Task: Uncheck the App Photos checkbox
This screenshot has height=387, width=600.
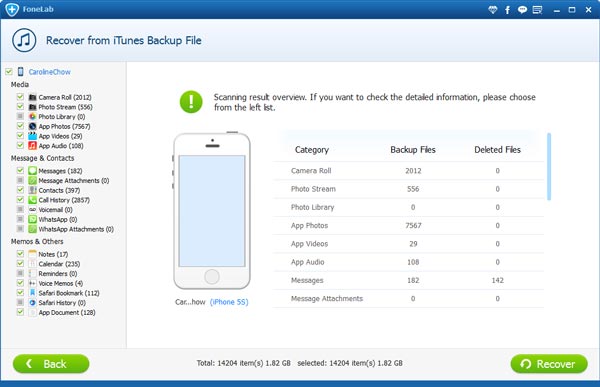Action: pyautogui.click(x=20, y=126)
